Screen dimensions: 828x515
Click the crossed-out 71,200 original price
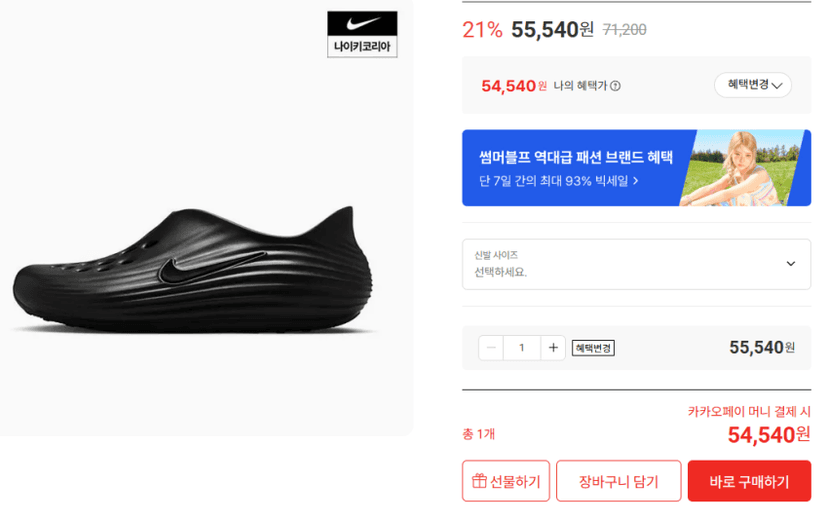625,30
